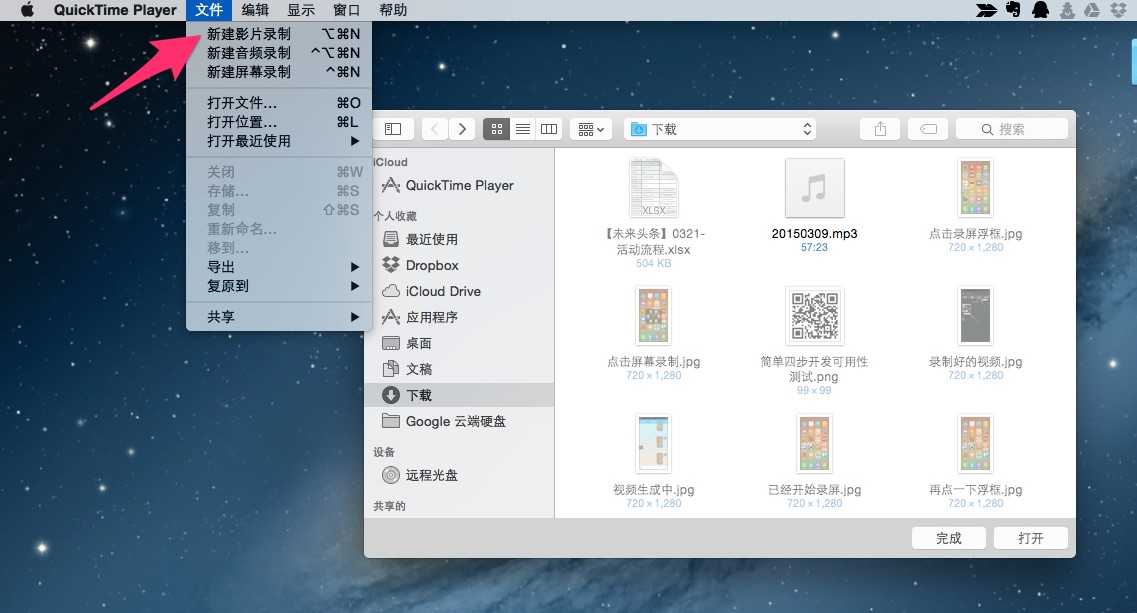
Task: Click the 打开 button
Action: pyautogui.click(x=1030, y=538)
